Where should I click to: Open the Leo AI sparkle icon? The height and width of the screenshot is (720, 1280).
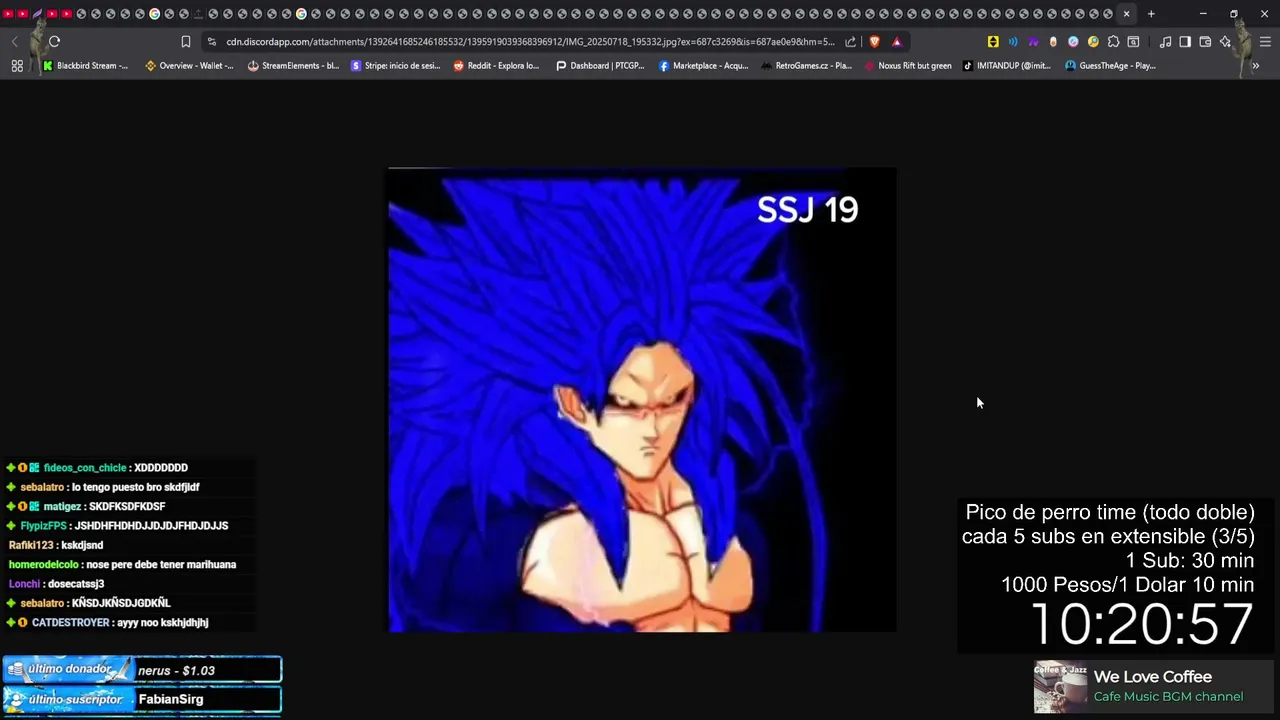pos(1225,42)
